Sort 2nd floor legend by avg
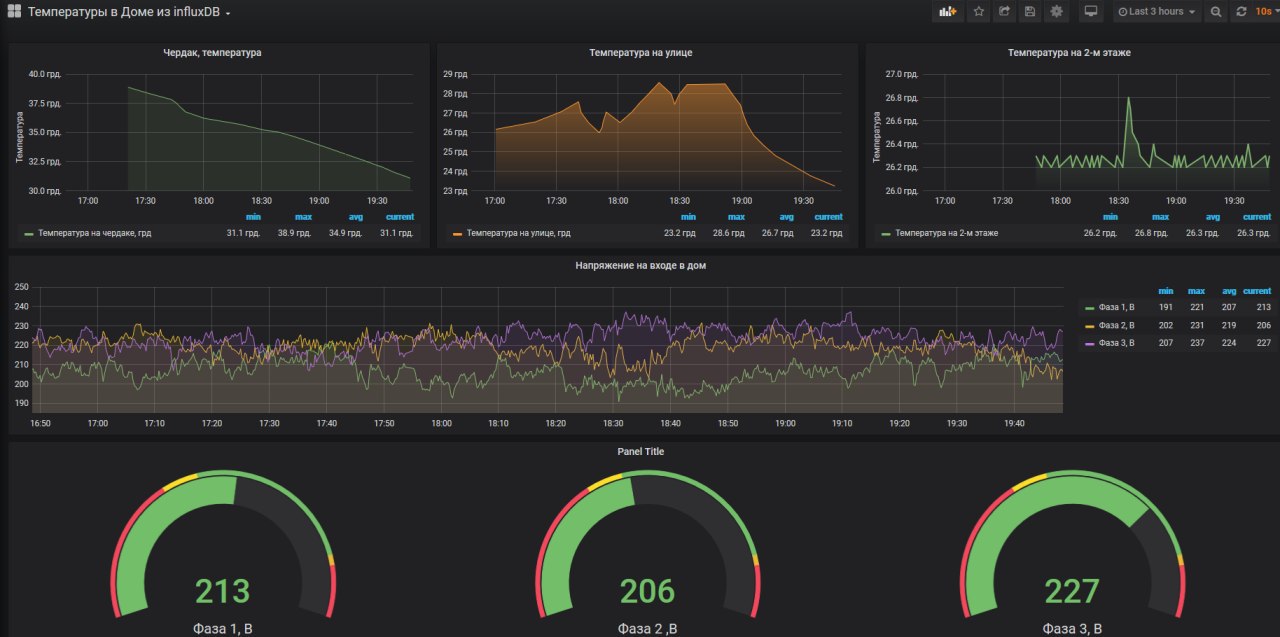The image size is (1280, 637). (x=1212, y=217)
